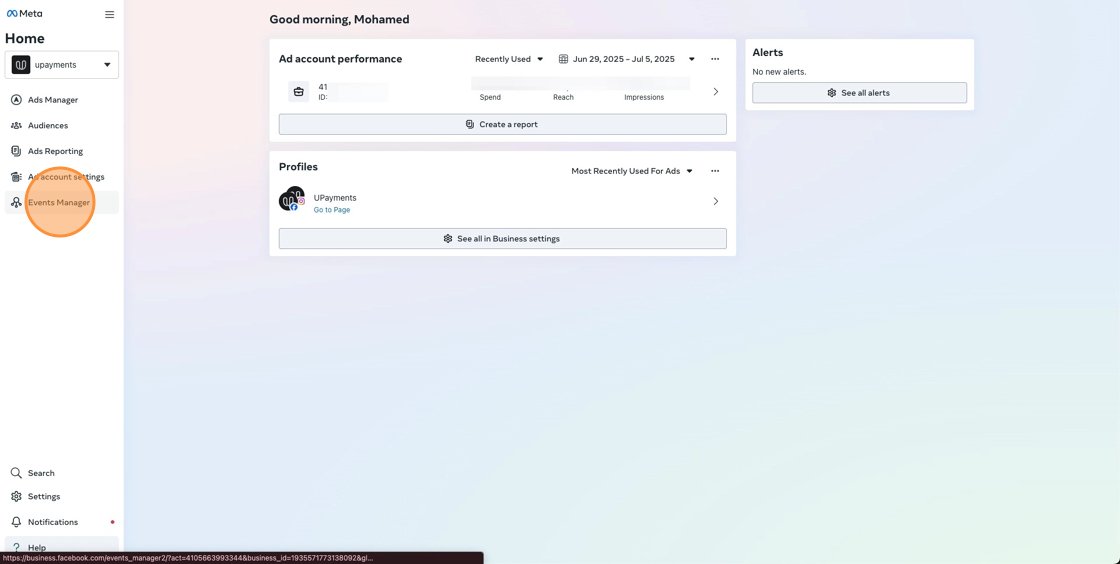Open Events Manager in sidebar
This screenshot has height=564, width=1120.
[61, 203]
